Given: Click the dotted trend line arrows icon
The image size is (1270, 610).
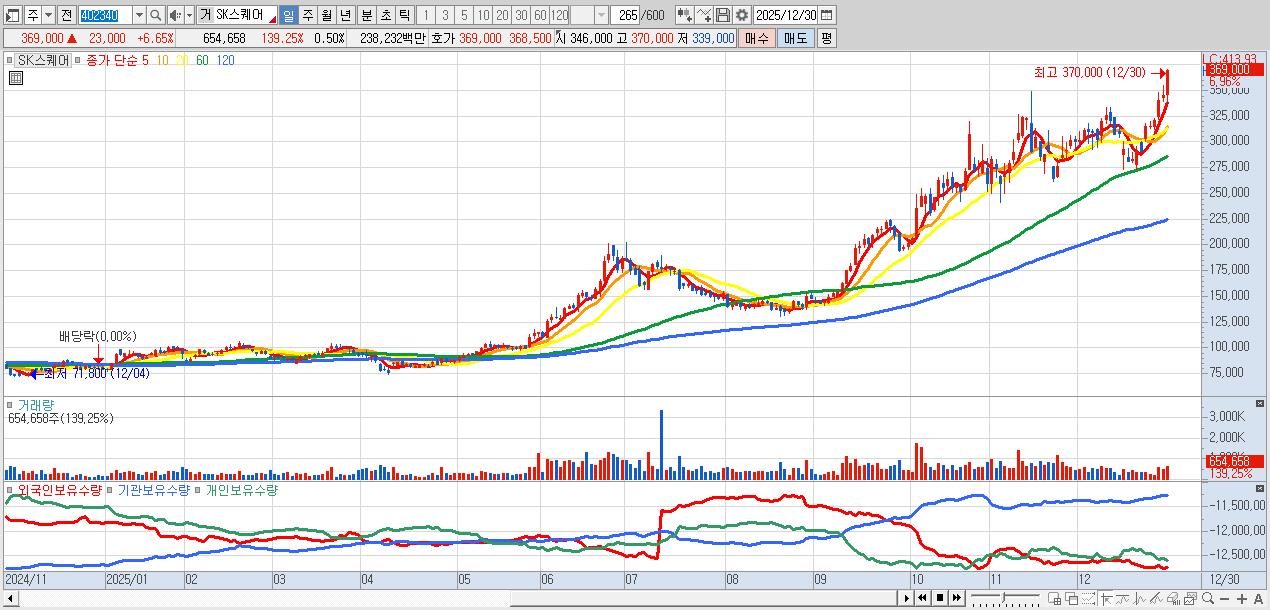Looking at the screenshot, I should [1088, 598].
